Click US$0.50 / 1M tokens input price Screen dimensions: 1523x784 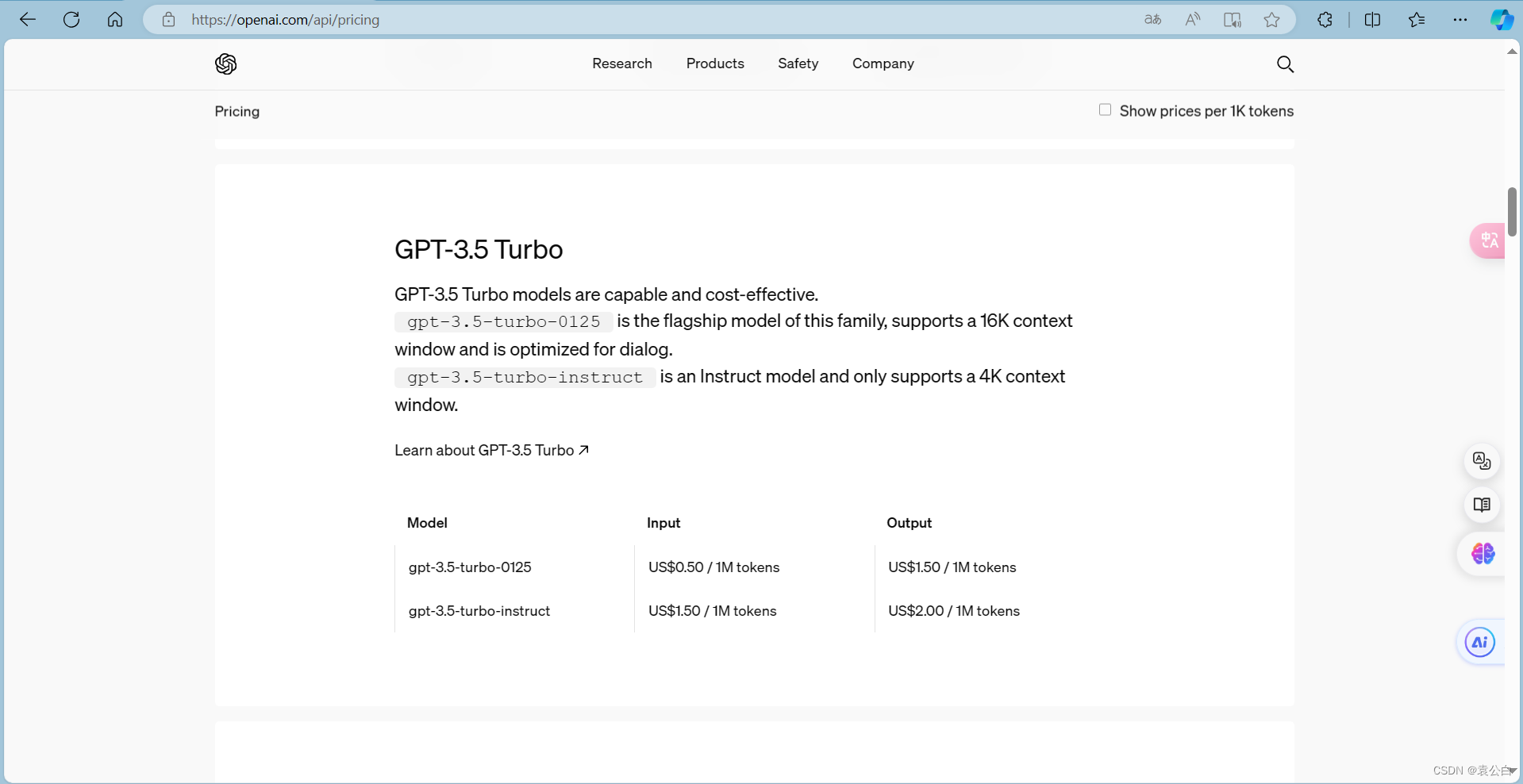pos(713,567)
